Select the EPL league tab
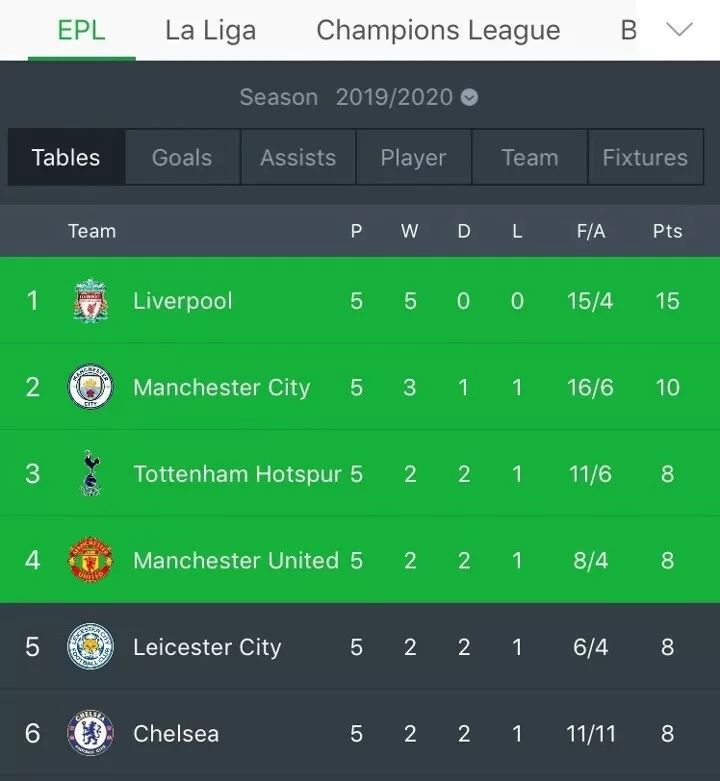Viewport: 720px width, 781px height. pos(81,30)
